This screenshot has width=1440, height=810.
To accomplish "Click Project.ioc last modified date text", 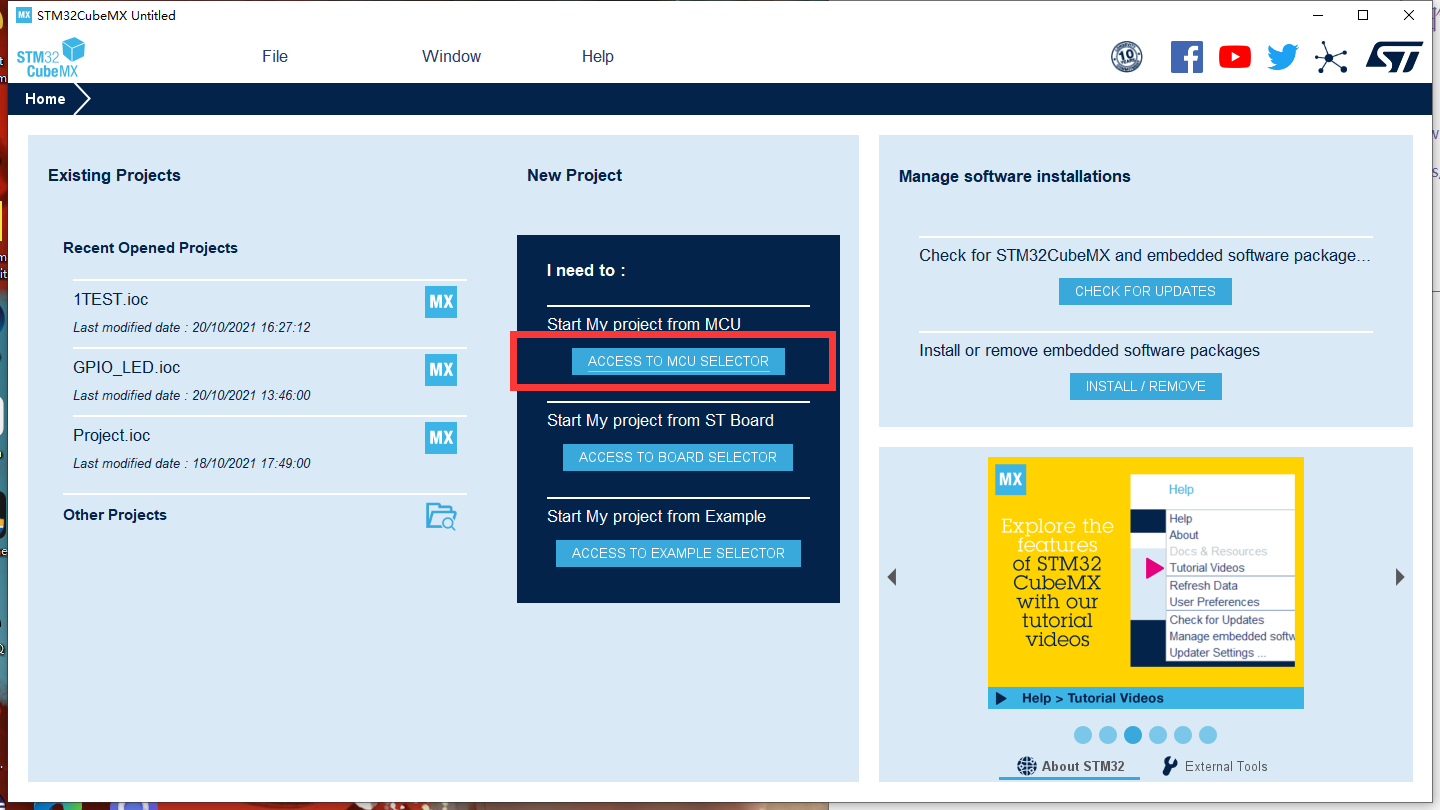I will [192, 464].
